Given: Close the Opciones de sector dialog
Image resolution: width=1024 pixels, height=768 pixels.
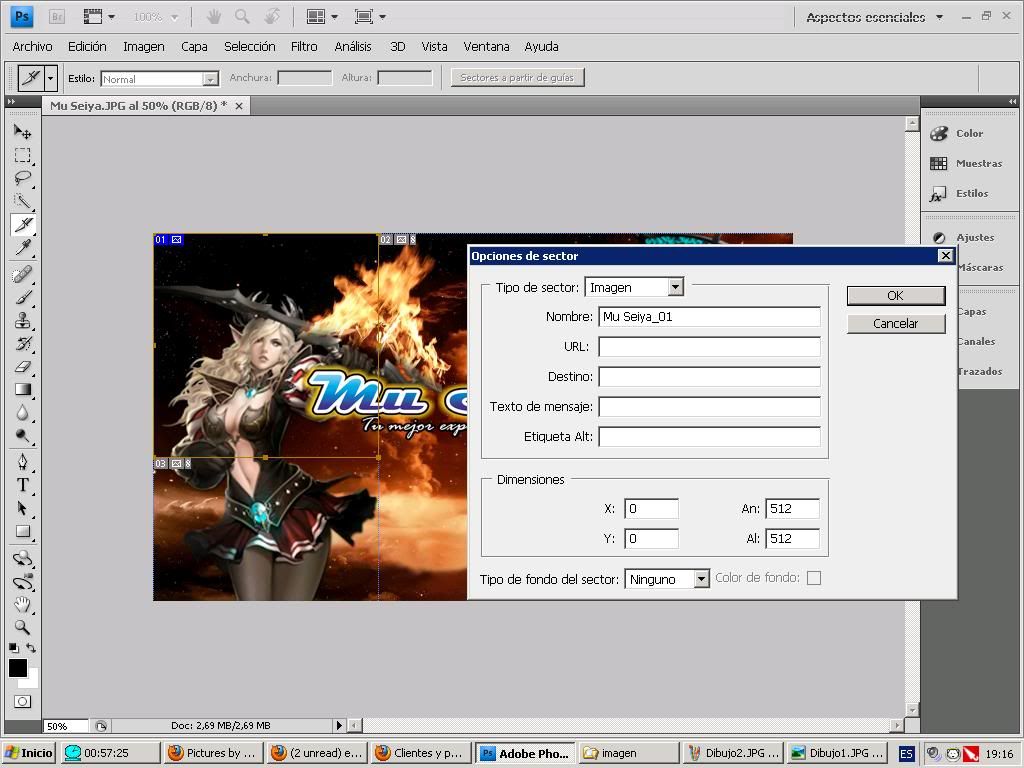Looking at the screenshot, I should click(x=945, y=255).
